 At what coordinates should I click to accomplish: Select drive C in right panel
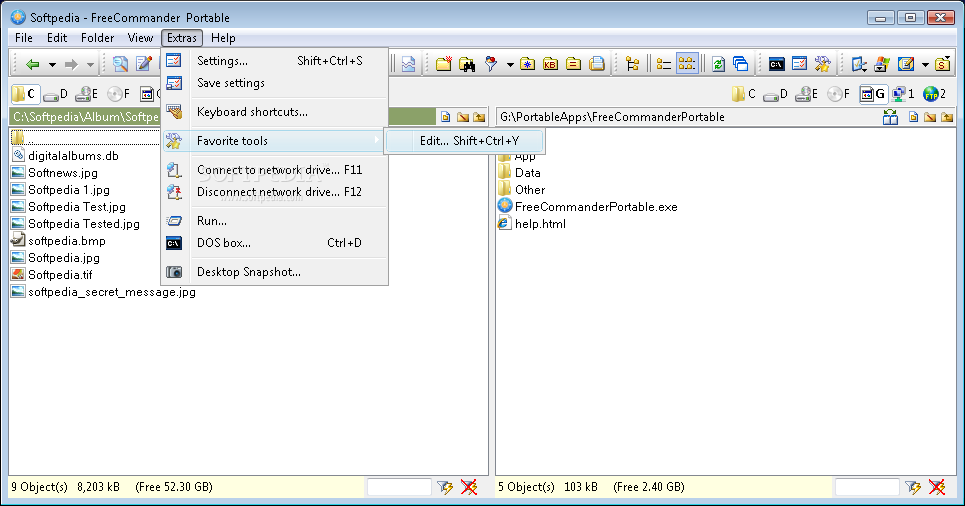pos(744,94)
